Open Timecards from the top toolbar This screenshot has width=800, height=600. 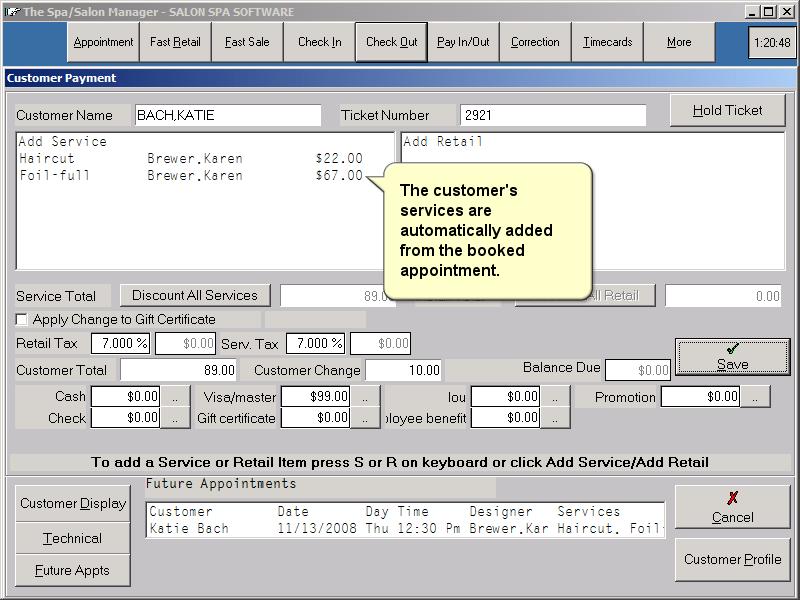point(607,42)
